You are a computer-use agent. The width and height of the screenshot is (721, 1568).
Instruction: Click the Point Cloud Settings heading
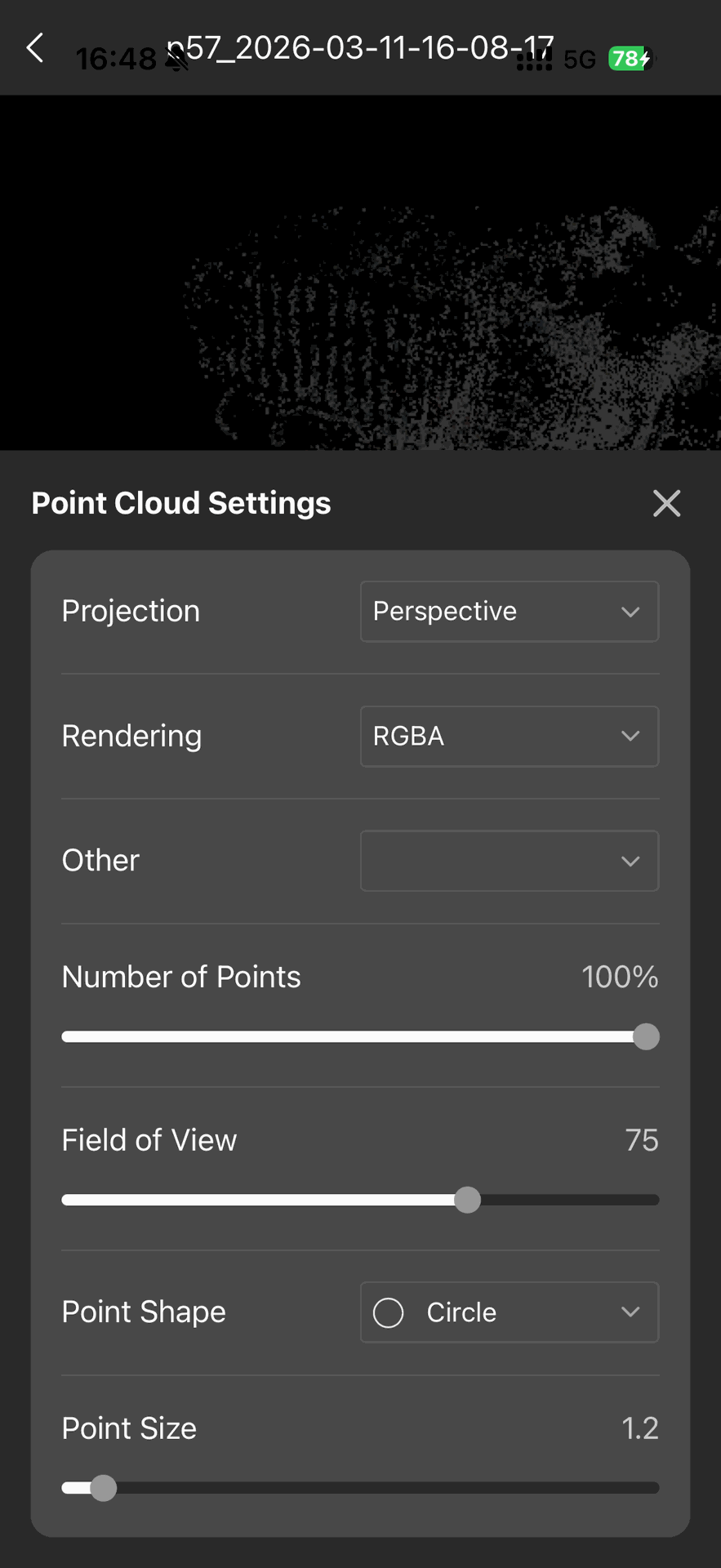pos(181,503)
